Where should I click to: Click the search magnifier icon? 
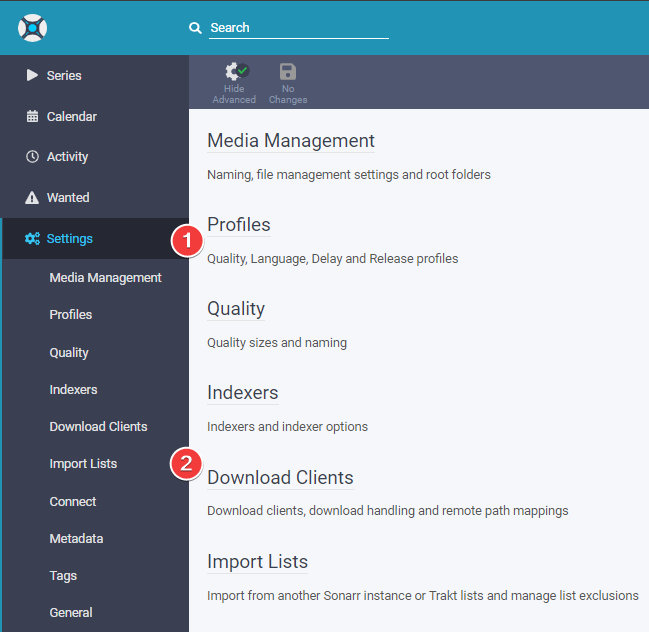(x=196, y=28)
